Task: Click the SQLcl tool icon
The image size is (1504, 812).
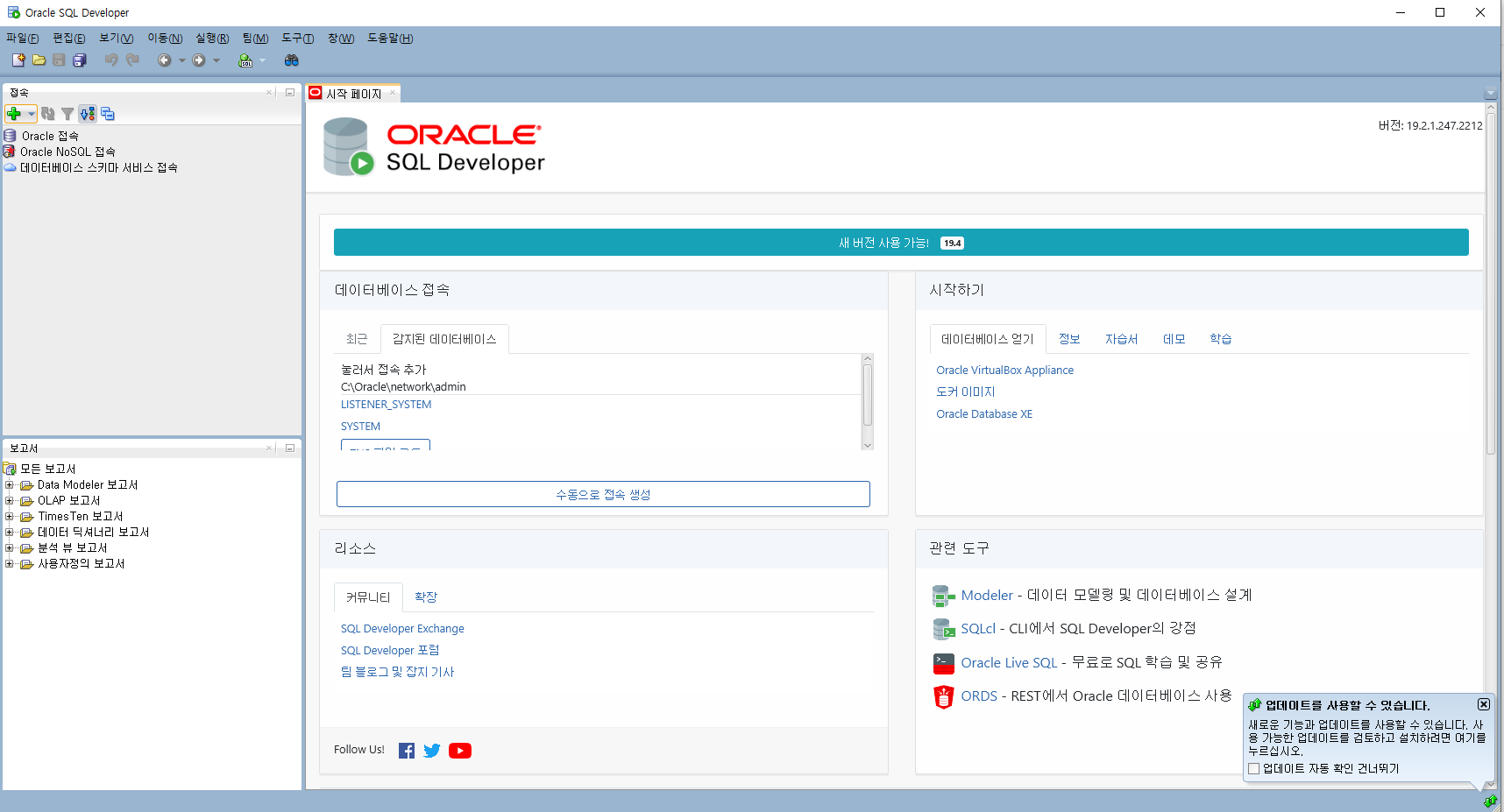Action: pos(944,629)
